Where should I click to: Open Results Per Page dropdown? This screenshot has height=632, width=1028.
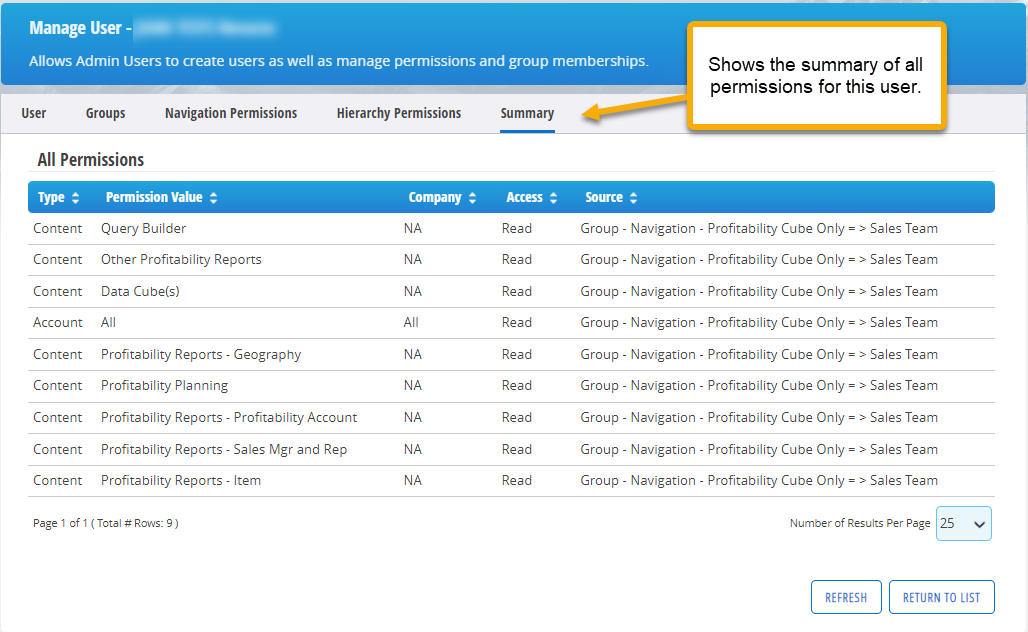963,523
